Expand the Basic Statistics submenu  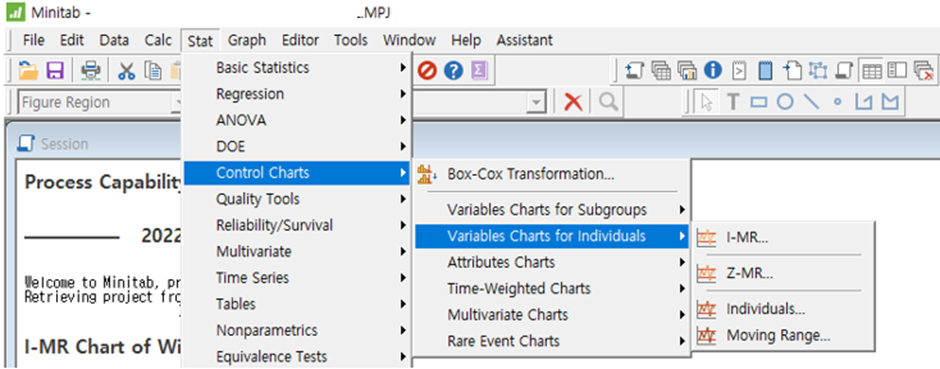[297, 68]
